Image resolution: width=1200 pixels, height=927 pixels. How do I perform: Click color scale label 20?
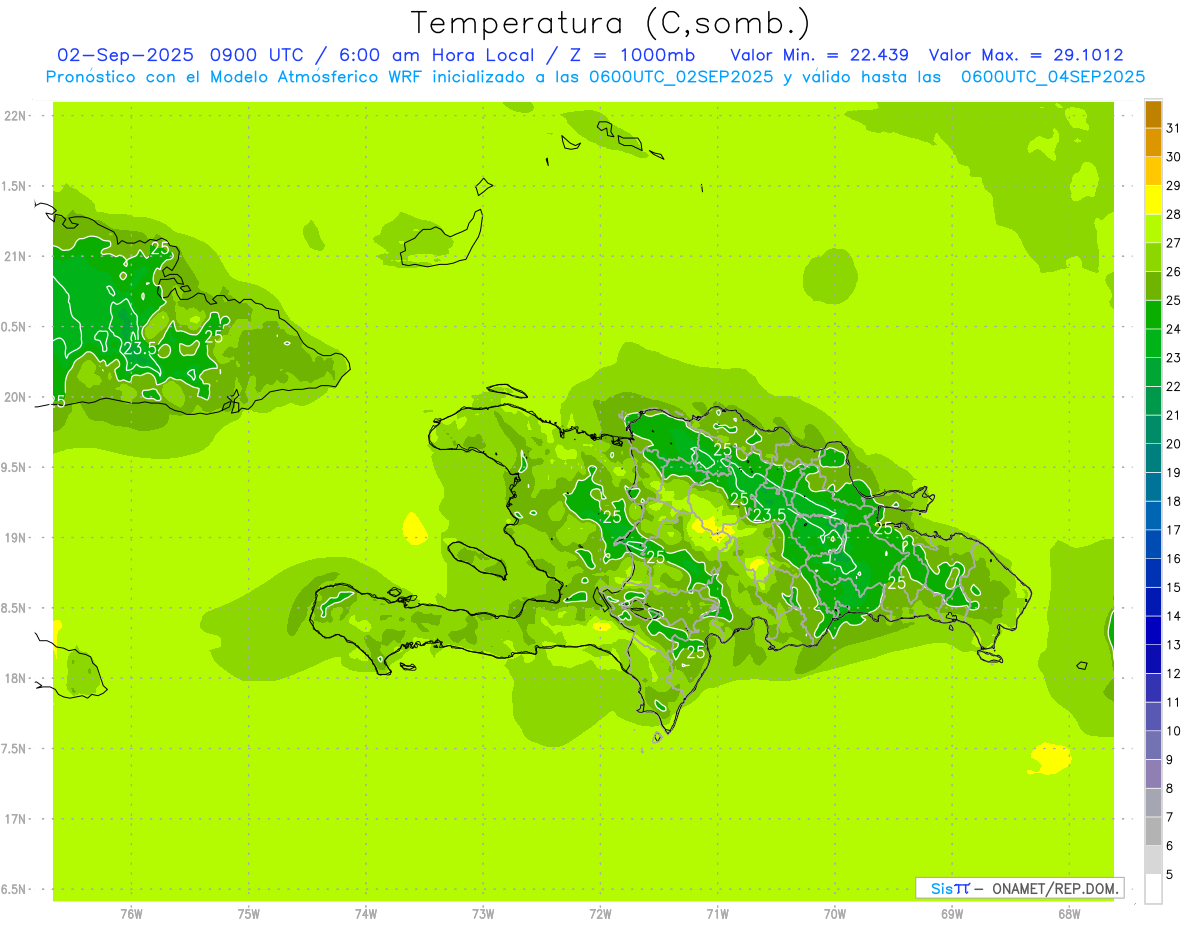[1173, 444]
